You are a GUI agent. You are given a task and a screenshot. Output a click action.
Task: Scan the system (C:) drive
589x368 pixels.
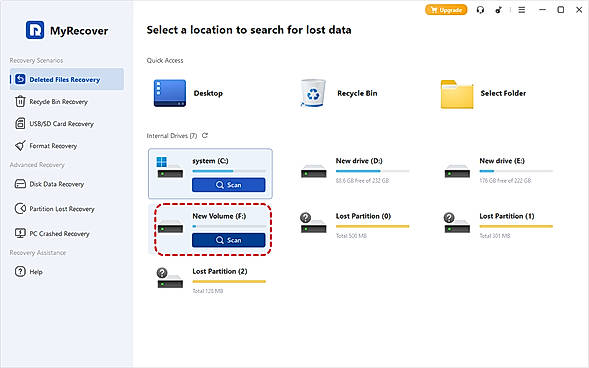pyautogui.click(x=228, y=185)
